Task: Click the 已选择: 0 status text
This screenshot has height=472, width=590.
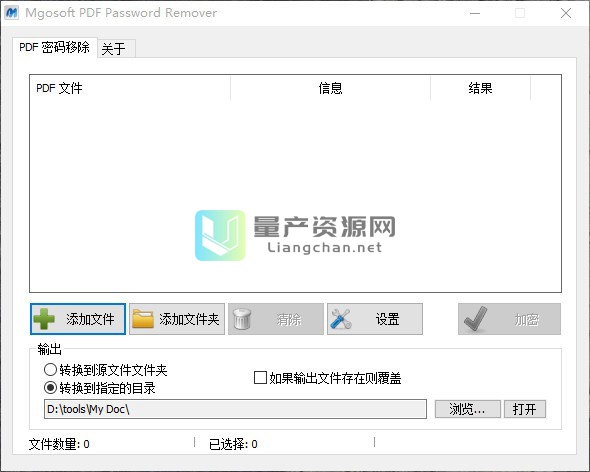Action: [x=233, y=444]
